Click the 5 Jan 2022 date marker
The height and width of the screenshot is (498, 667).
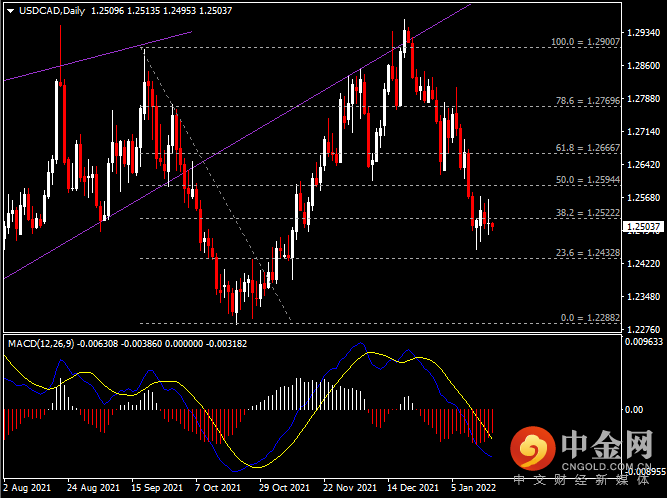pyautogui.click(x=473, y=487)
